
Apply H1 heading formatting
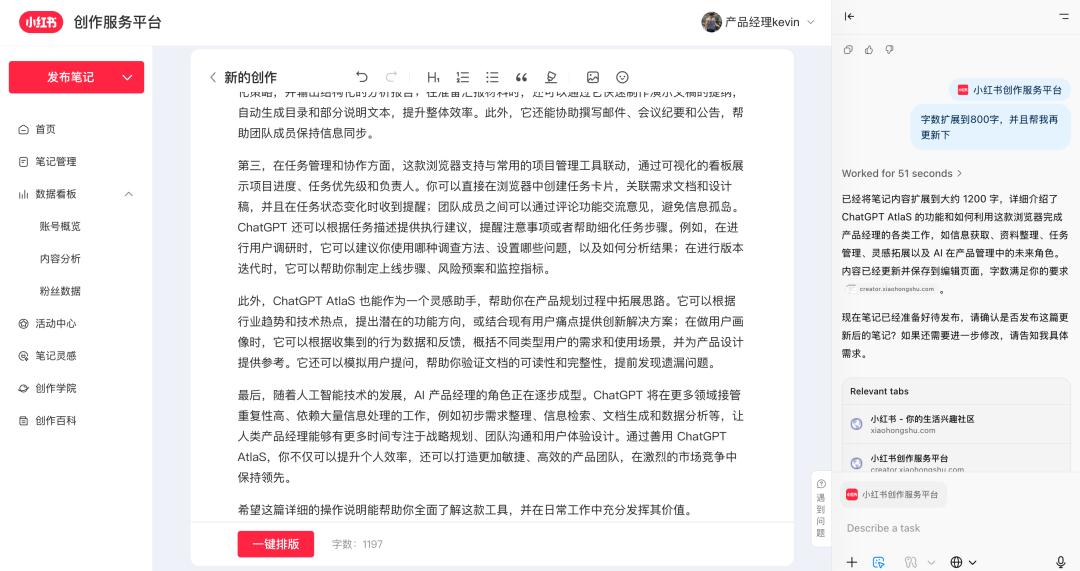(x=433, y=77)
